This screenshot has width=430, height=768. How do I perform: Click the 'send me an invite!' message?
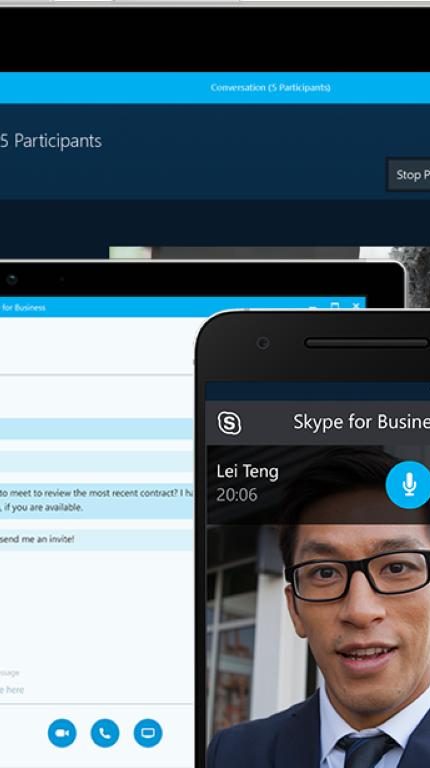[x=96, y=539]
